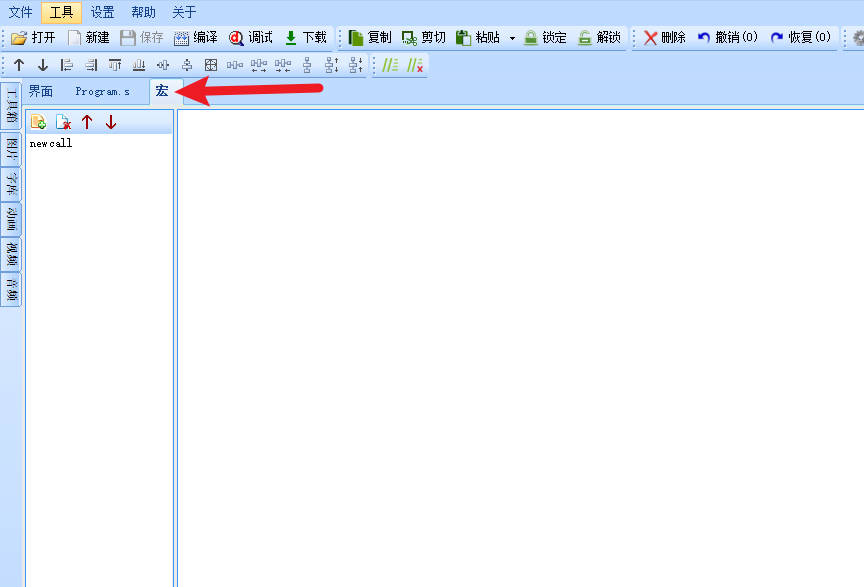The width and height of the screenshot is (864, 587).
Task: Start 调试 (debug) from the toolbar
Action: pos(251,37)
